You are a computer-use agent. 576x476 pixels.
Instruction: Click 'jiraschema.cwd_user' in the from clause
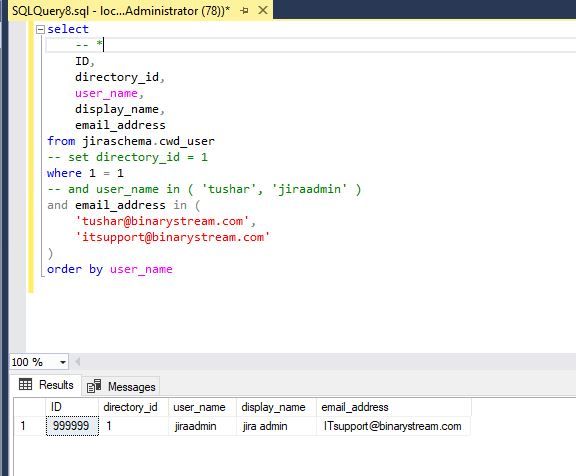click(148, 141)
